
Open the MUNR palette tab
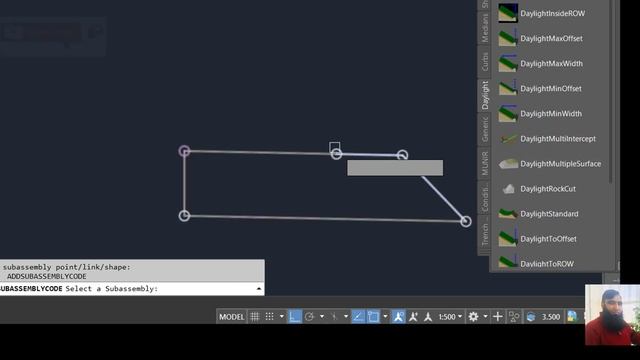click(484, 163)
